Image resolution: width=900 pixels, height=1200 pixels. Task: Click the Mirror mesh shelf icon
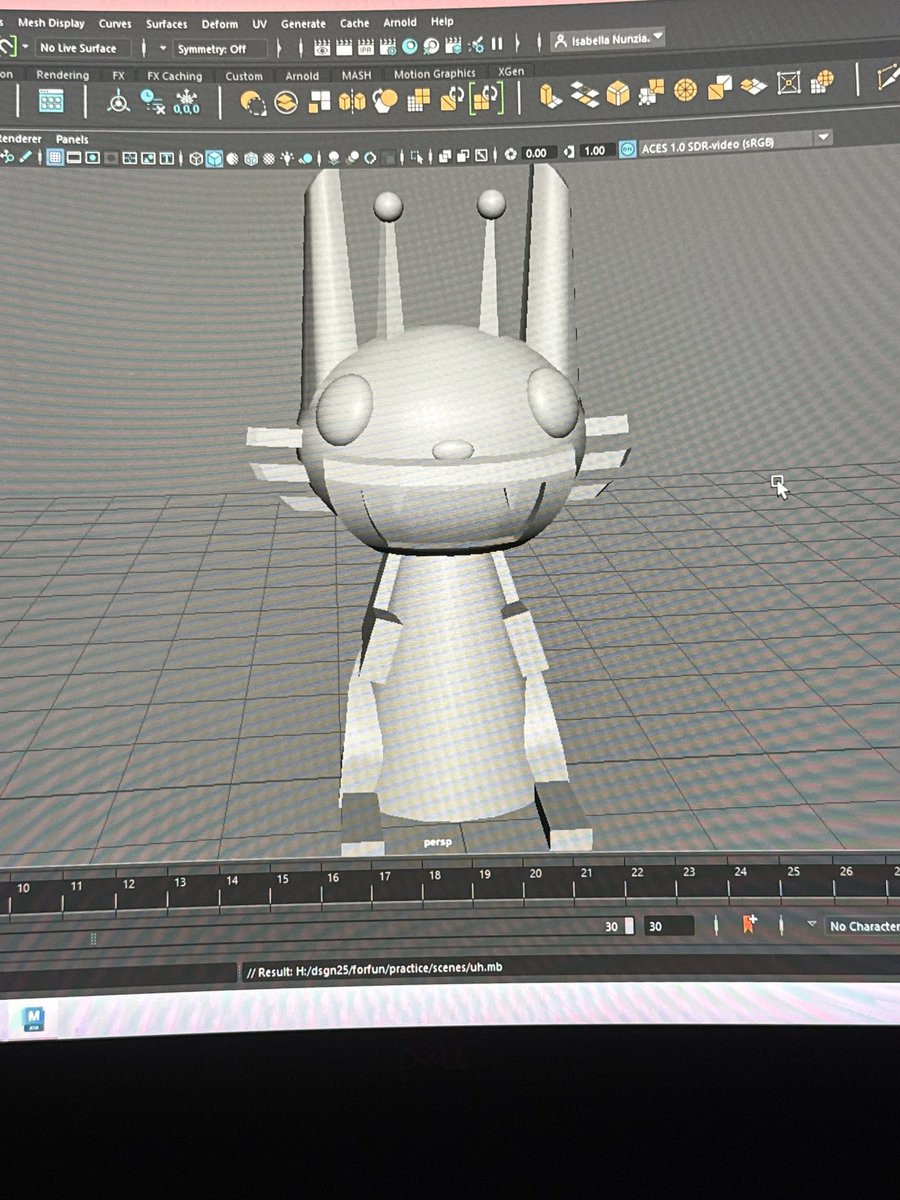352,100
